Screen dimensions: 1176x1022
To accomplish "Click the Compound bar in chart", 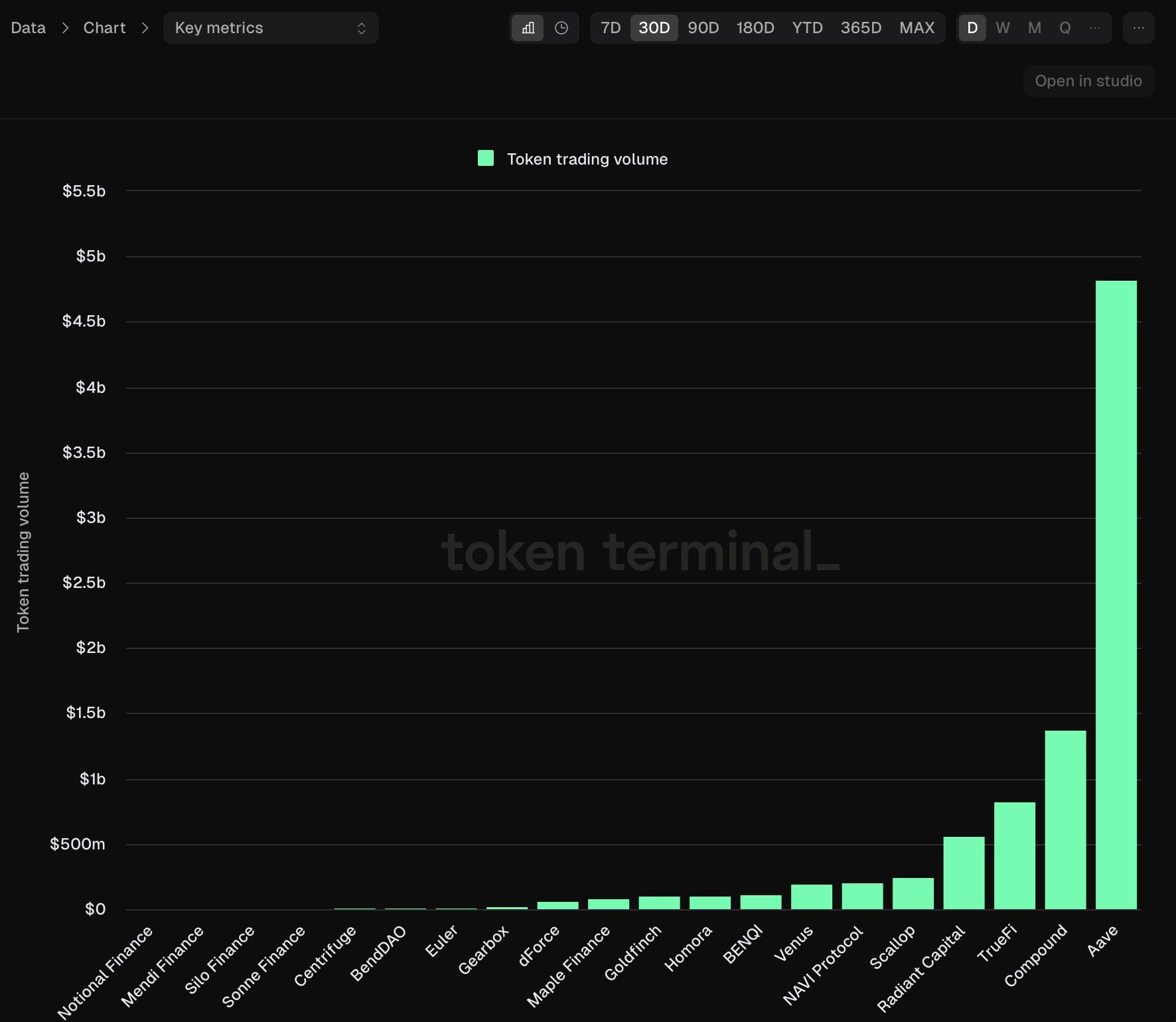I will pos(1065,820).
